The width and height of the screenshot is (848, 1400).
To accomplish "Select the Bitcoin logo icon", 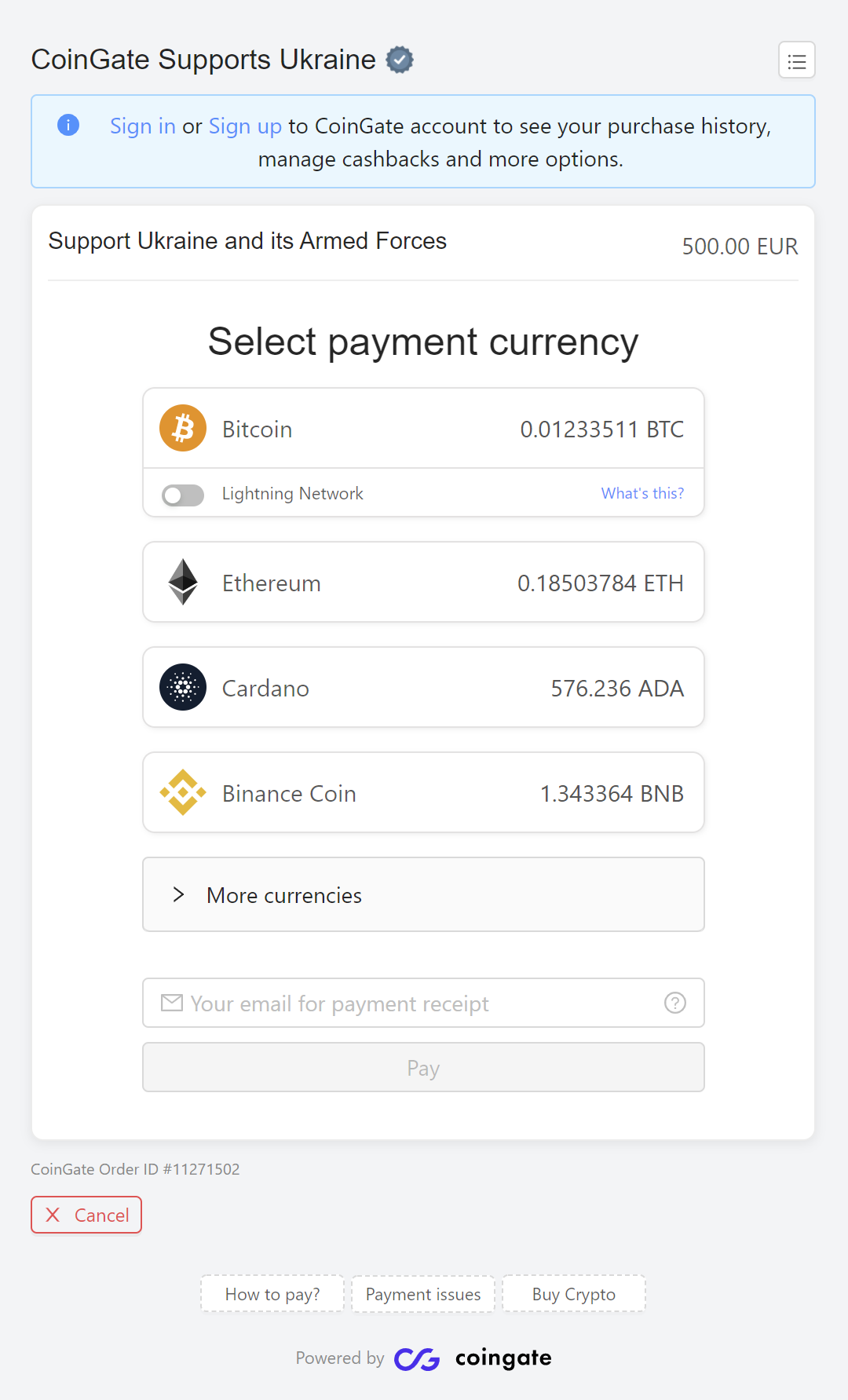I will pyautogui.click(x=183, y=428).
